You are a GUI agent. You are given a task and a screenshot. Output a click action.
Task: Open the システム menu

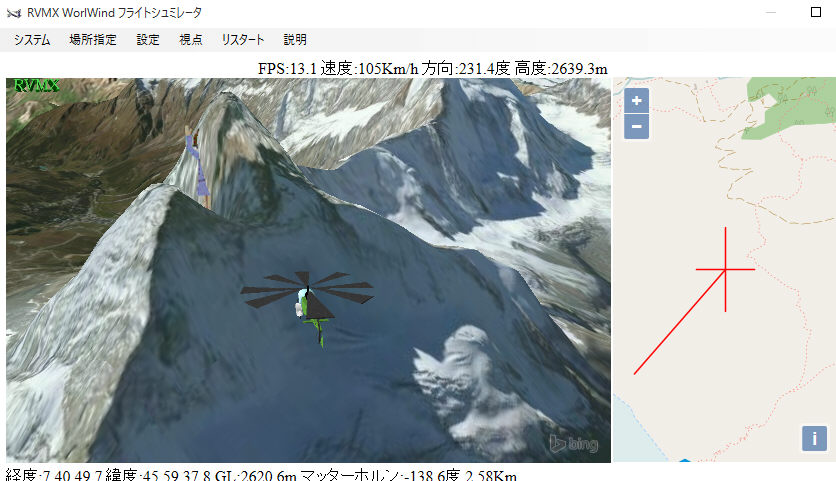coord(32,39)
